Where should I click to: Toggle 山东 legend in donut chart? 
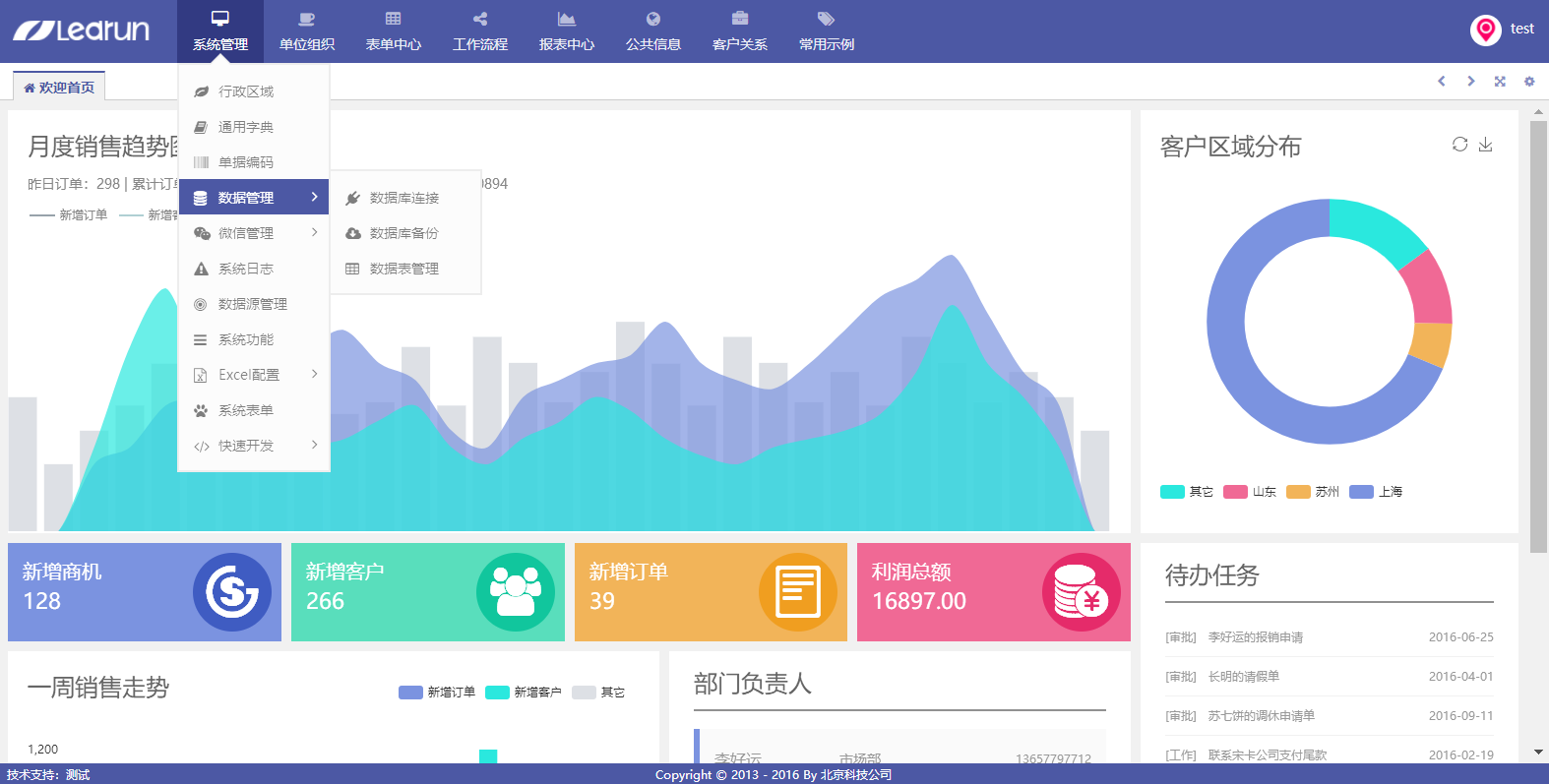click(x=1250, y=492)
